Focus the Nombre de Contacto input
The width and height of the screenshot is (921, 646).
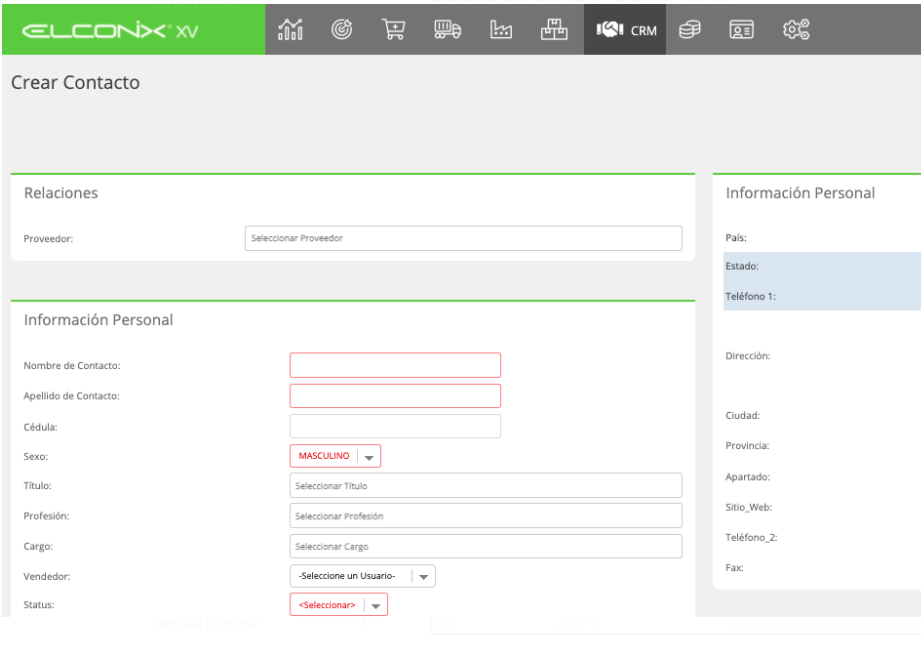(395, 365)
